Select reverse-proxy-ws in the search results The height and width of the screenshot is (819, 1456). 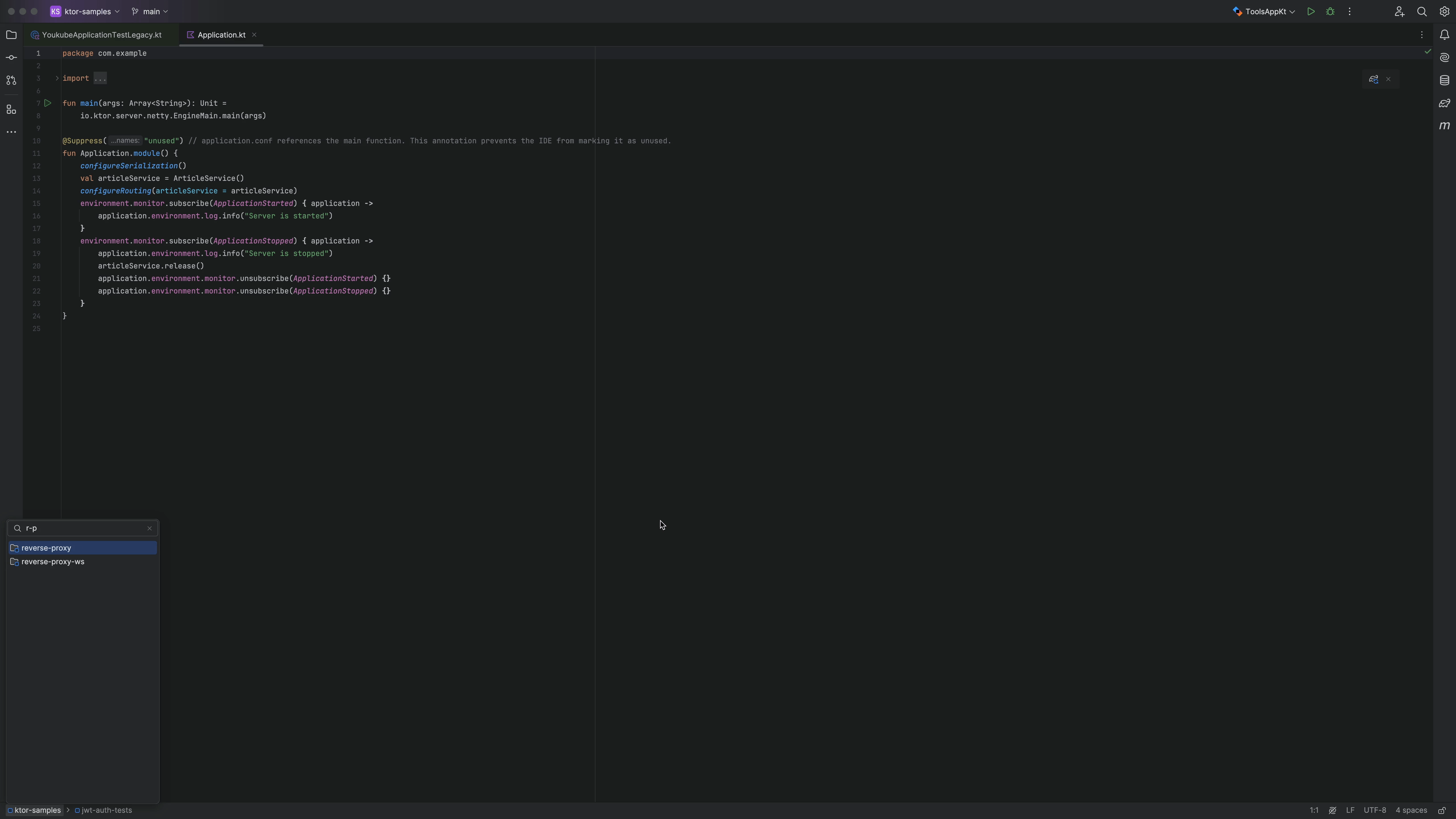click(52, 561)
